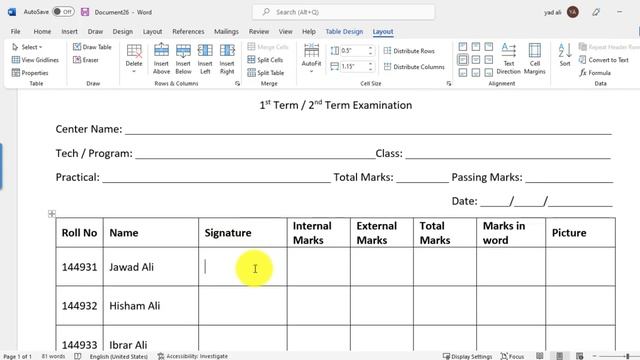Click Distribute Rows
The width and height of the screenshot is (640, 360).
click(x=409, y=51)
